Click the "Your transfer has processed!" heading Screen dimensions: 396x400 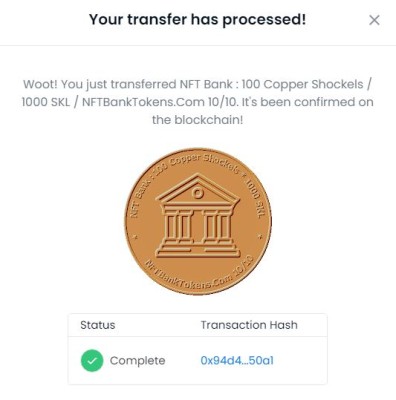point(197,19)
